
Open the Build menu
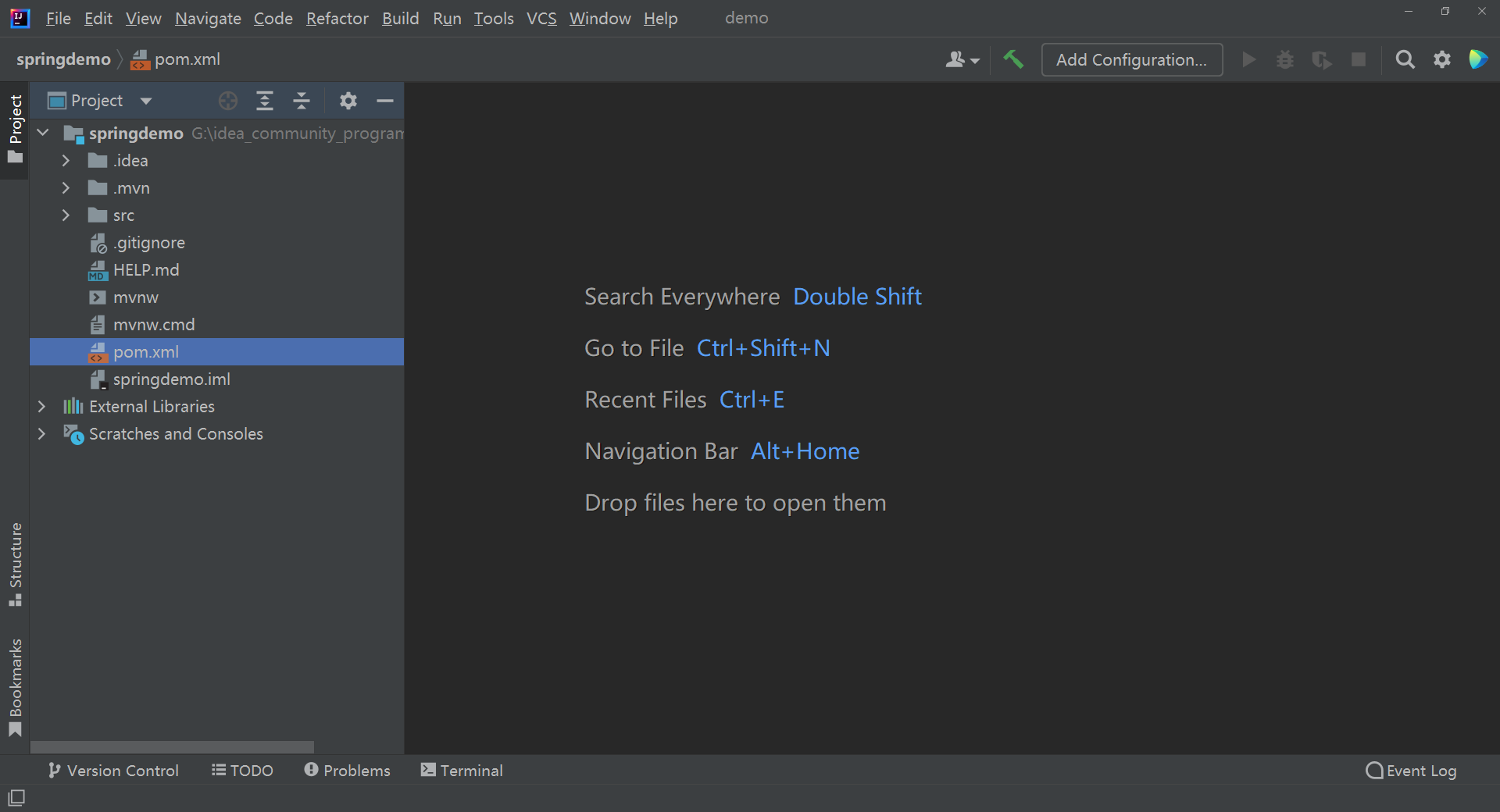point(401,18)
